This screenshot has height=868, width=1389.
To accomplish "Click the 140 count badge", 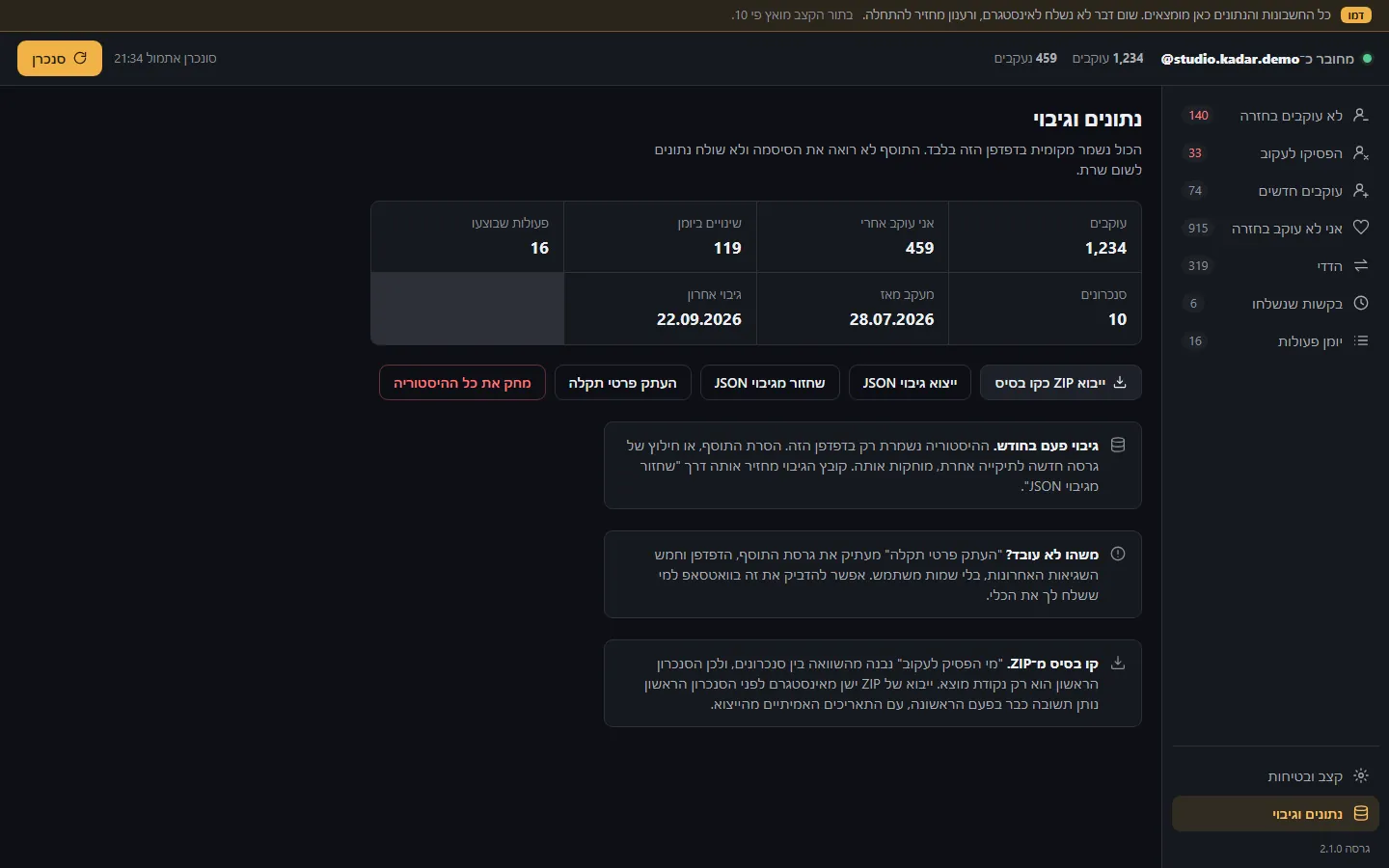I will 1198,116.
